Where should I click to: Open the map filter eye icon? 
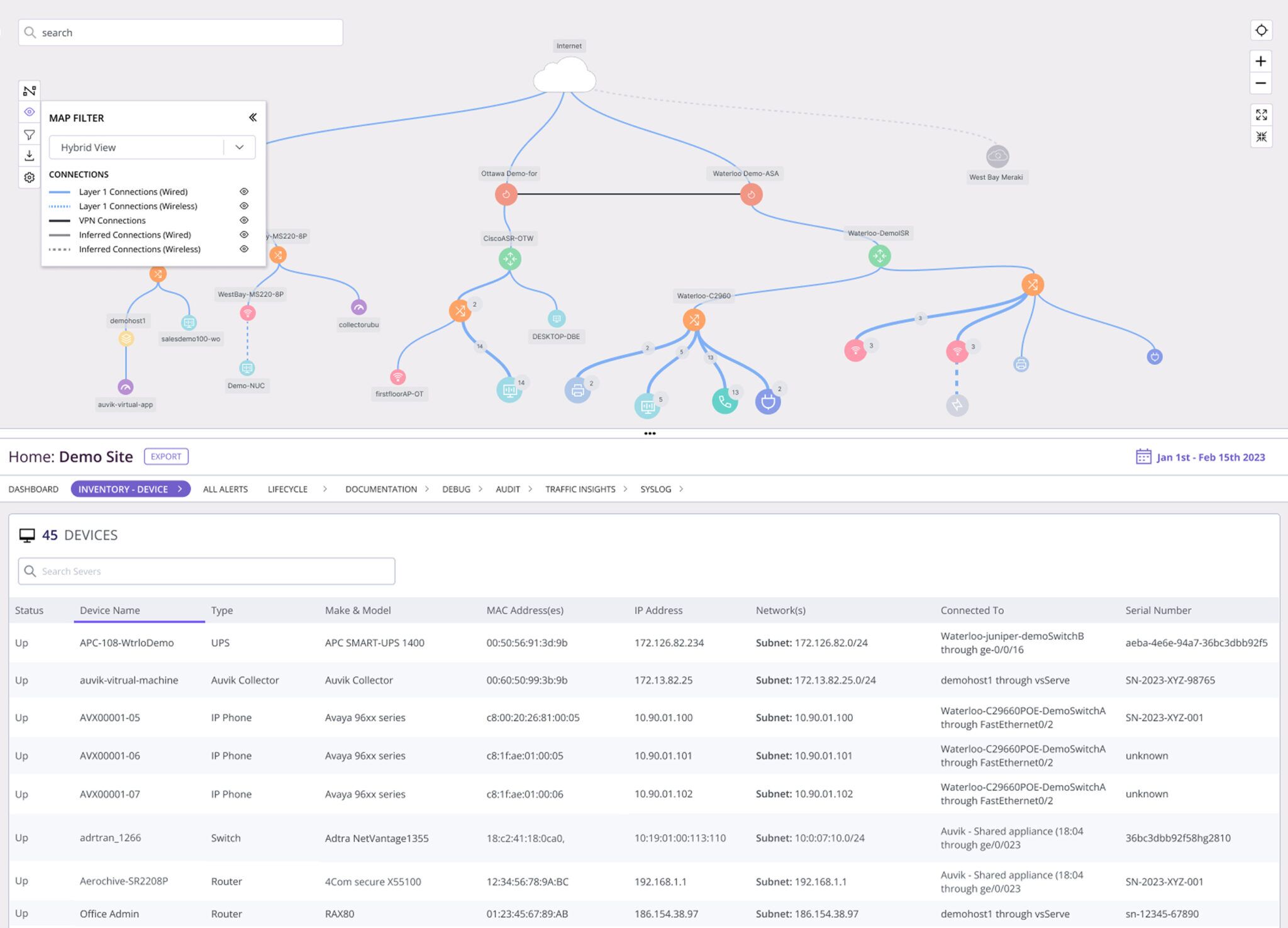pos(29,111)
